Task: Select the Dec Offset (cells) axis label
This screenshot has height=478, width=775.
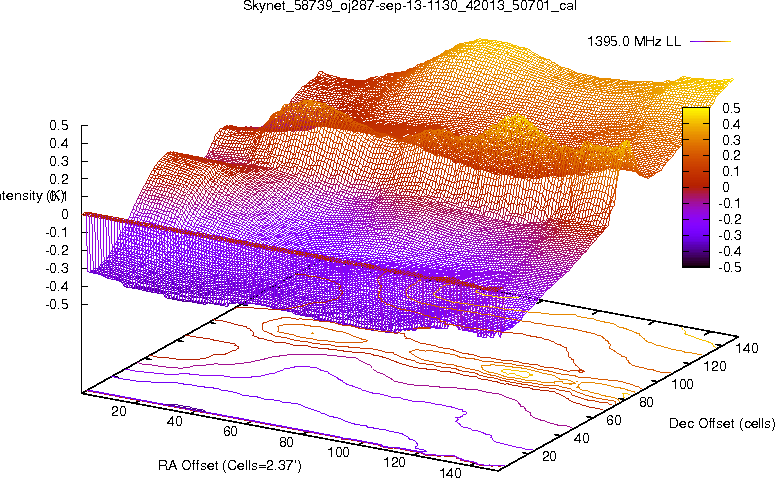Action: [x=722, y=423]
